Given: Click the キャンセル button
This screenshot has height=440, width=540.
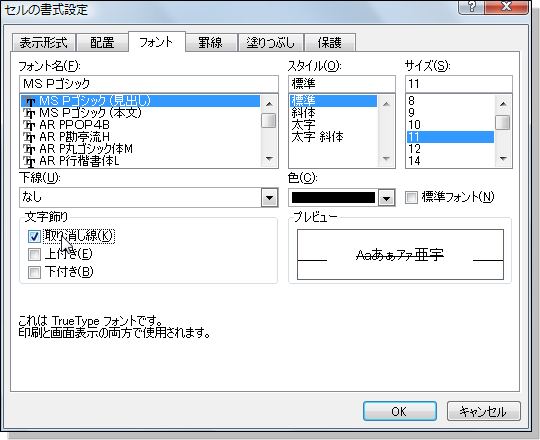Looking at the screenshot, I should (484, 411).
